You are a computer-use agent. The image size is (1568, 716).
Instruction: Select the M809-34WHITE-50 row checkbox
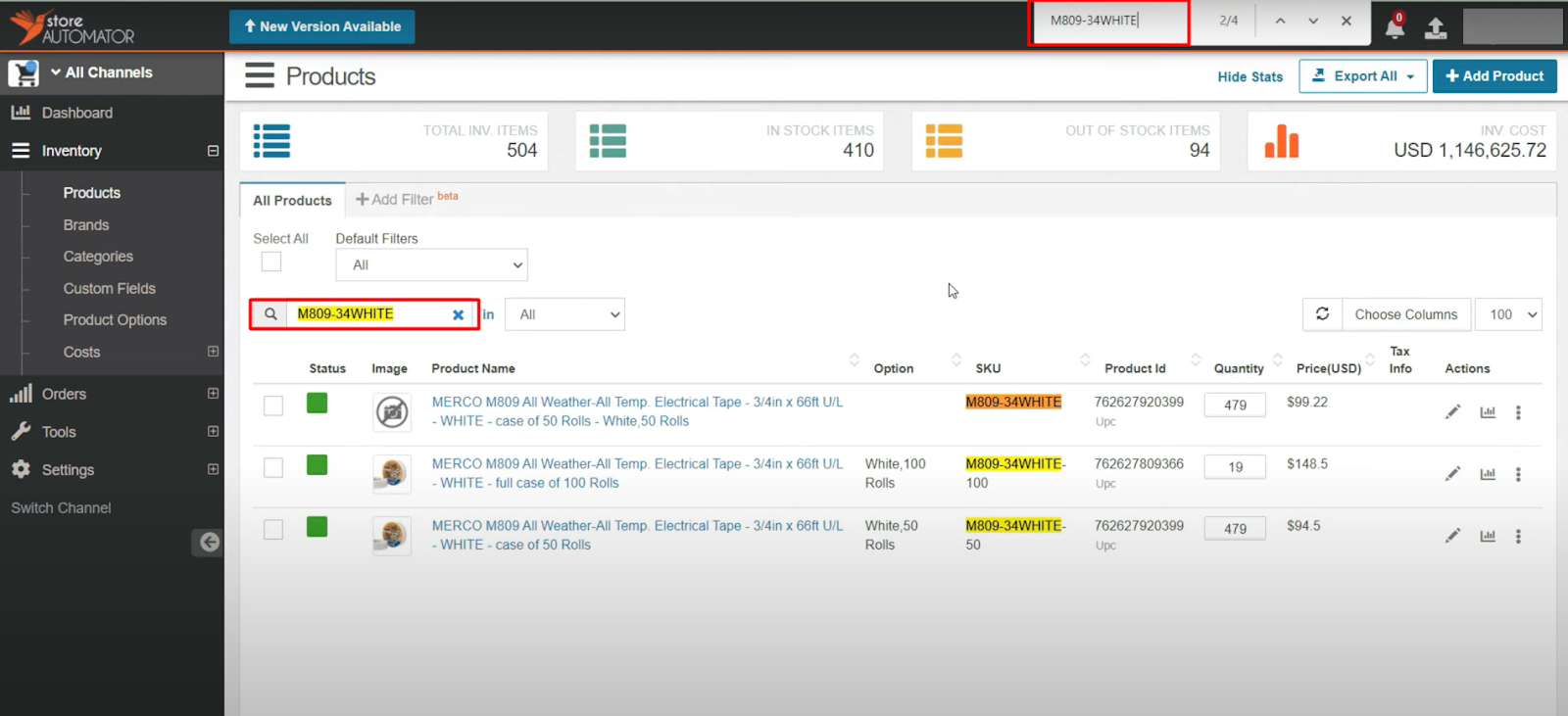pos(273,529)
